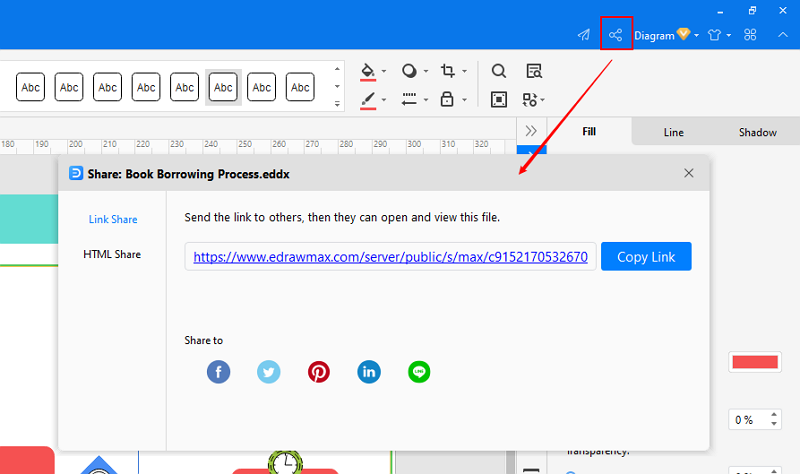Image resolution: width=800 pixels, height=474 pixels.
Task: Expand the line dash style dropdown arrow
Action: pyautogui.click(x=426, y=100)
